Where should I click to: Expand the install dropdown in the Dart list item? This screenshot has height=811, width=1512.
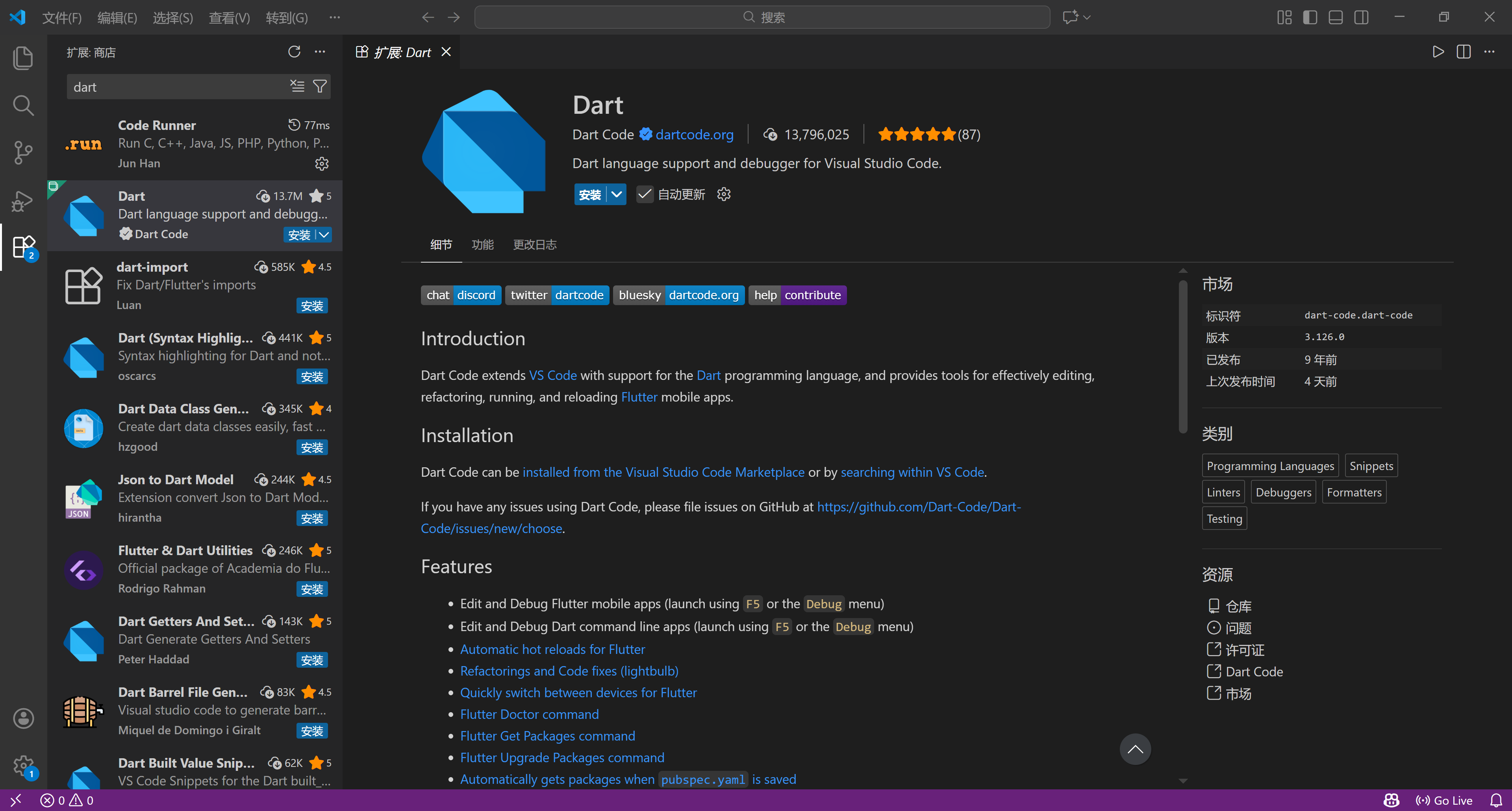click(324, 235)
